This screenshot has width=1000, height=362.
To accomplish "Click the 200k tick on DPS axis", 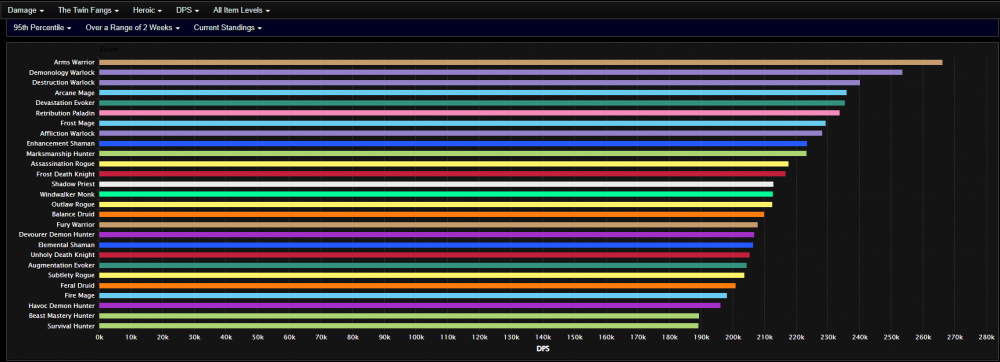I will 732,337.
